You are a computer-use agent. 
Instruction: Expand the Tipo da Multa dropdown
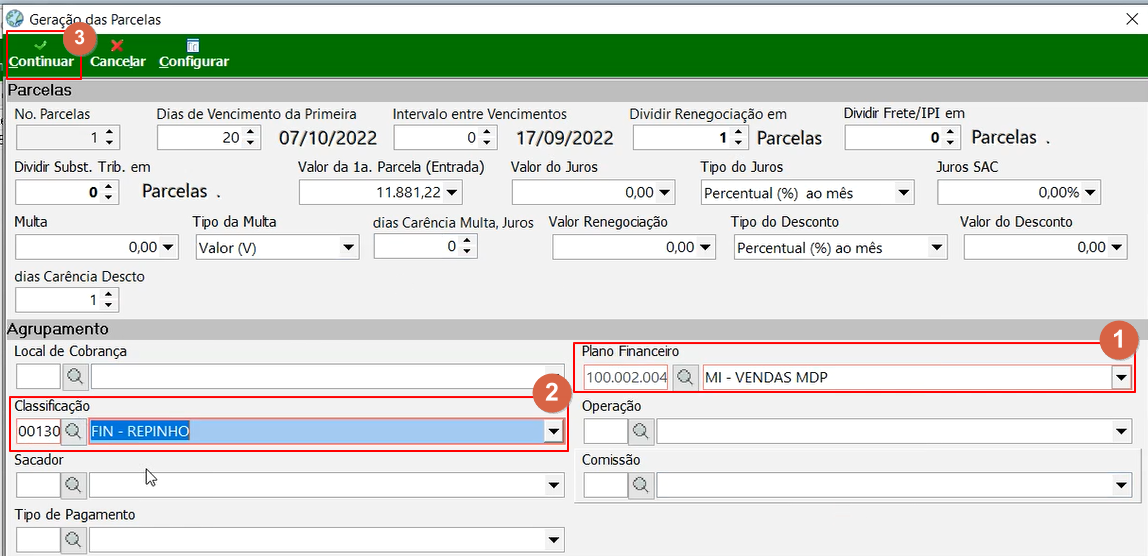(x=348, y=248)
